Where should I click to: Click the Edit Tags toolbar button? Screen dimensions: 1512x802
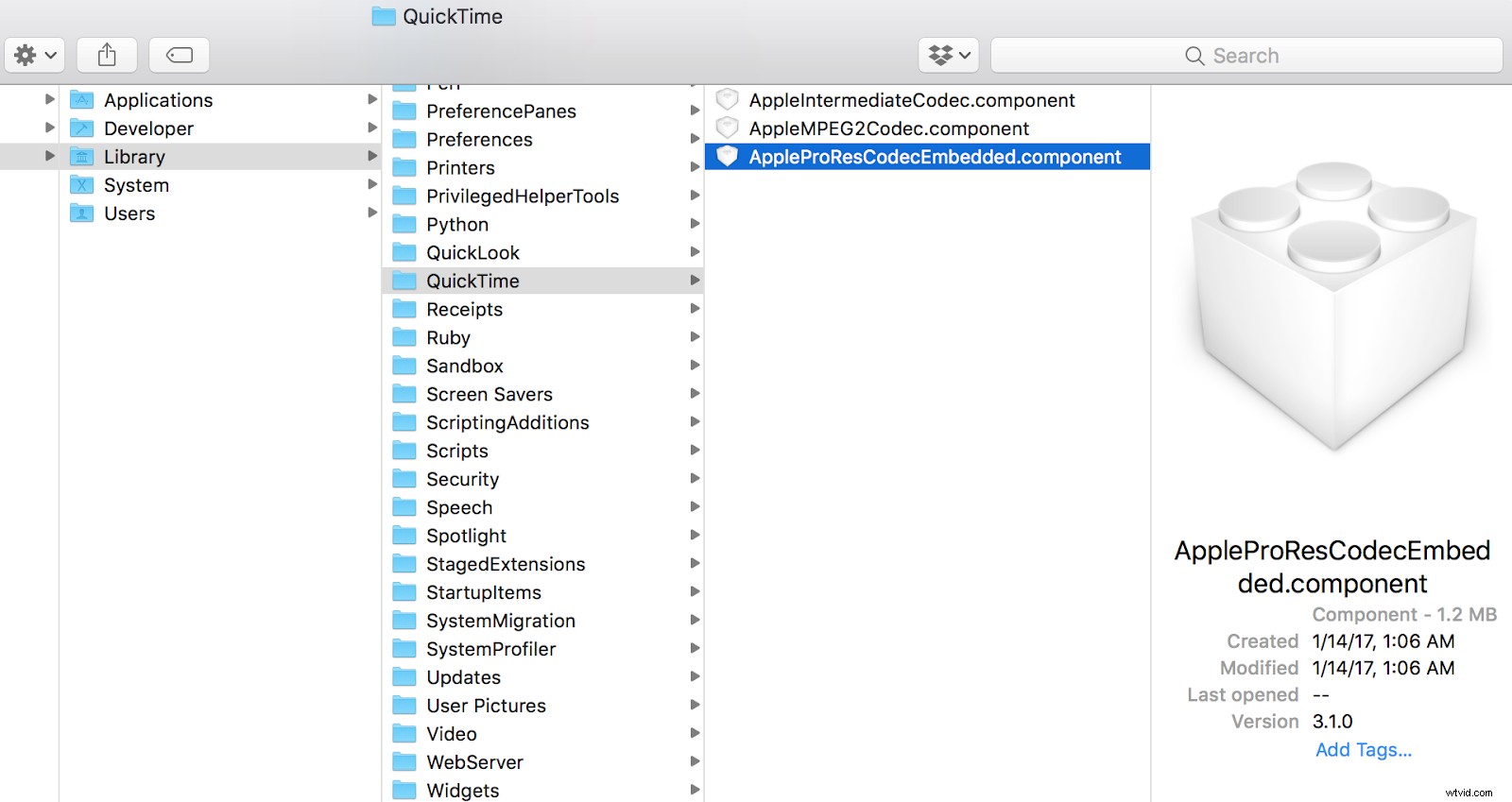tap(179, 56)
